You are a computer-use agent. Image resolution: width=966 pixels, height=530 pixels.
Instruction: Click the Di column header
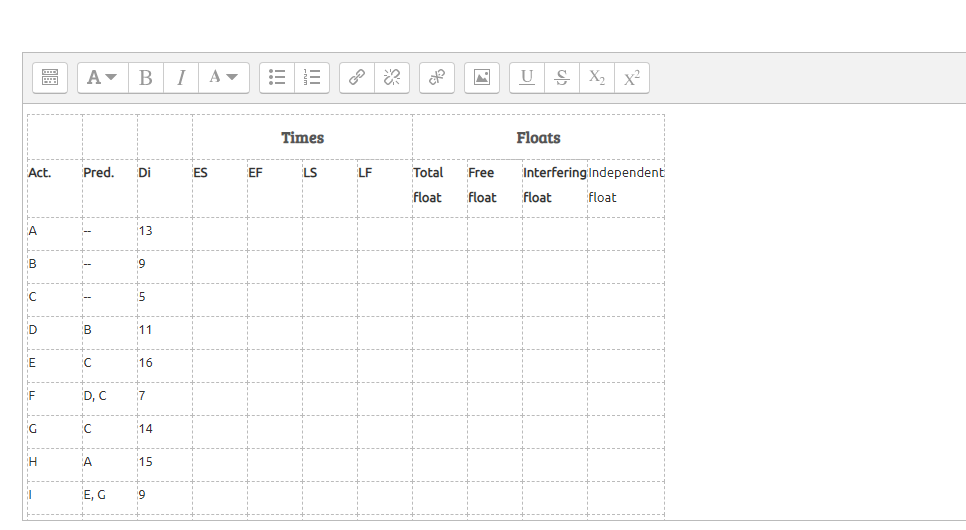(x=164, y=189)
